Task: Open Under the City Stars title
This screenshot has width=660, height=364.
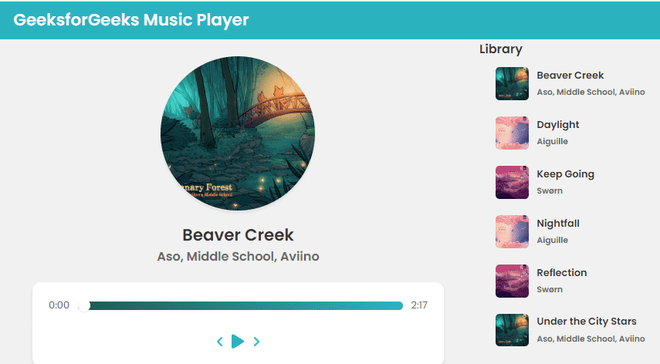Action: point(586,321)
